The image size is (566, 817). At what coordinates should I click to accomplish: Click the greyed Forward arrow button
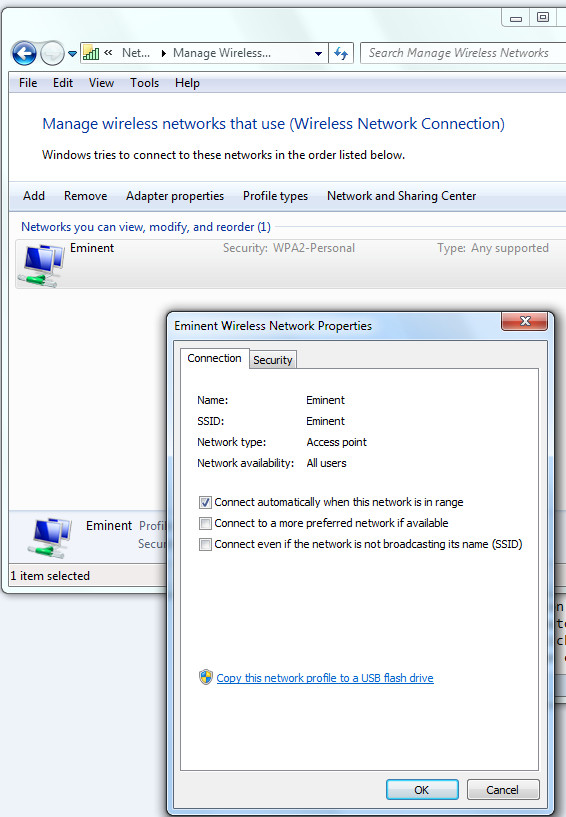pyautogui.click(x=52, y=53)
